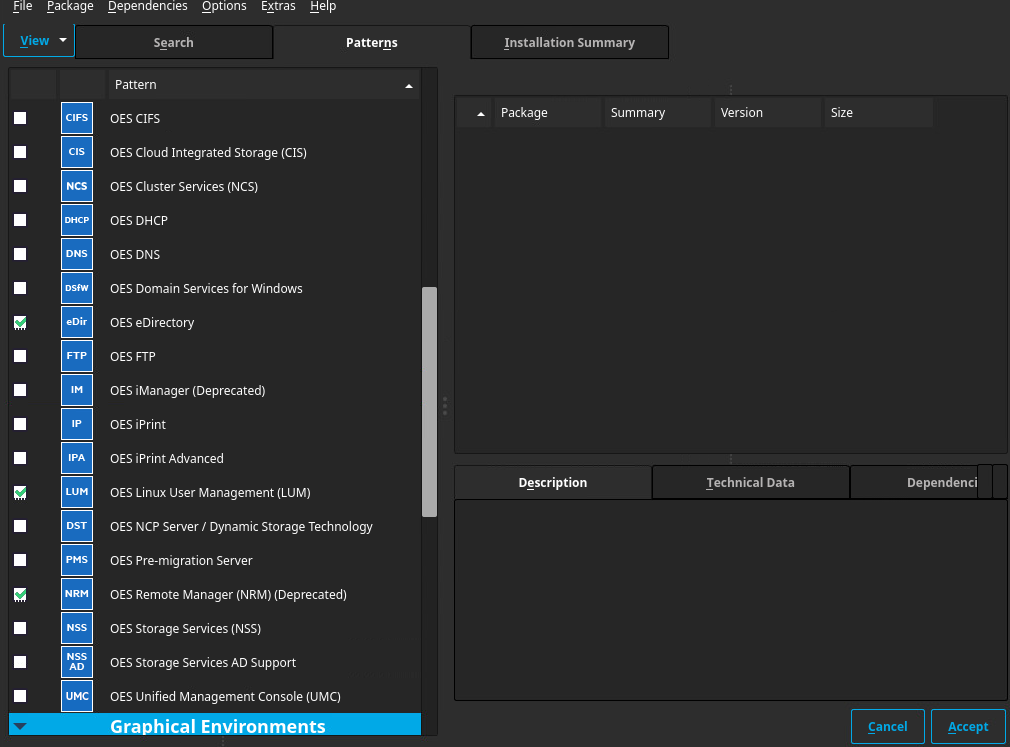
Task: Open the Technical Data tab
Action: [750, 482]
